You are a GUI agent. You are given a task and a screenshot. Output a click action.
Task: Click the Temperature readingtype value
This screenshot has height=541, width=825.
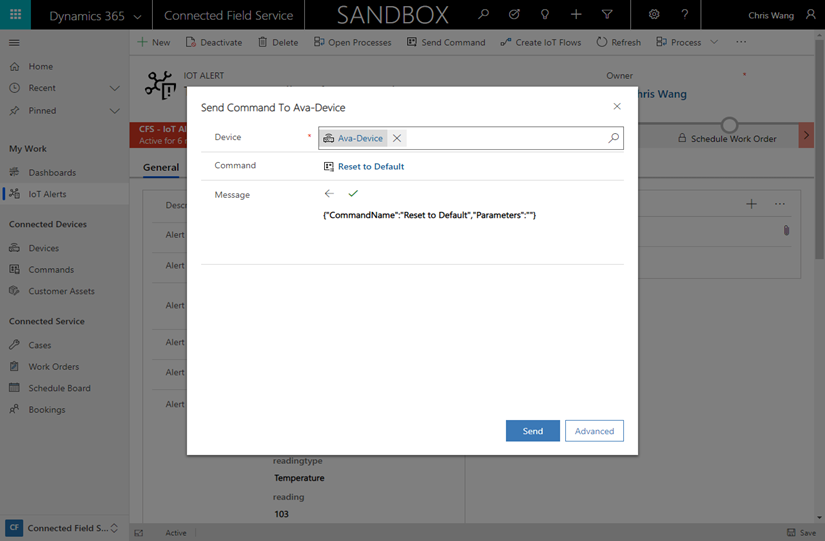click(299, 478)
